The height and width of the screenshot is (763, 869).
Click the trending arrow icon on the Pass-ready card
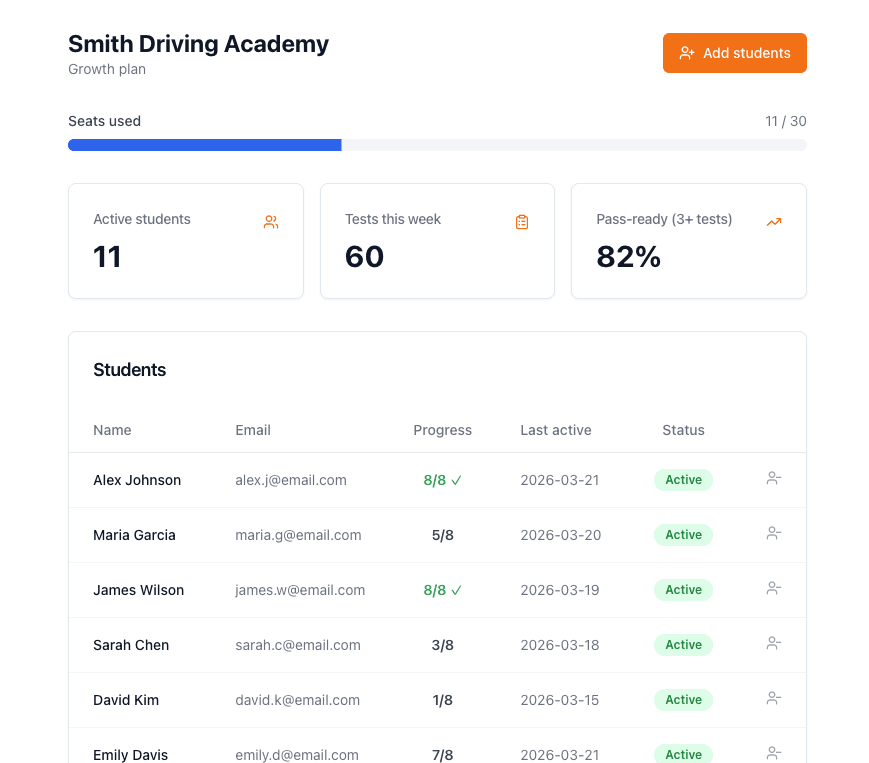(x=774, y=221)
